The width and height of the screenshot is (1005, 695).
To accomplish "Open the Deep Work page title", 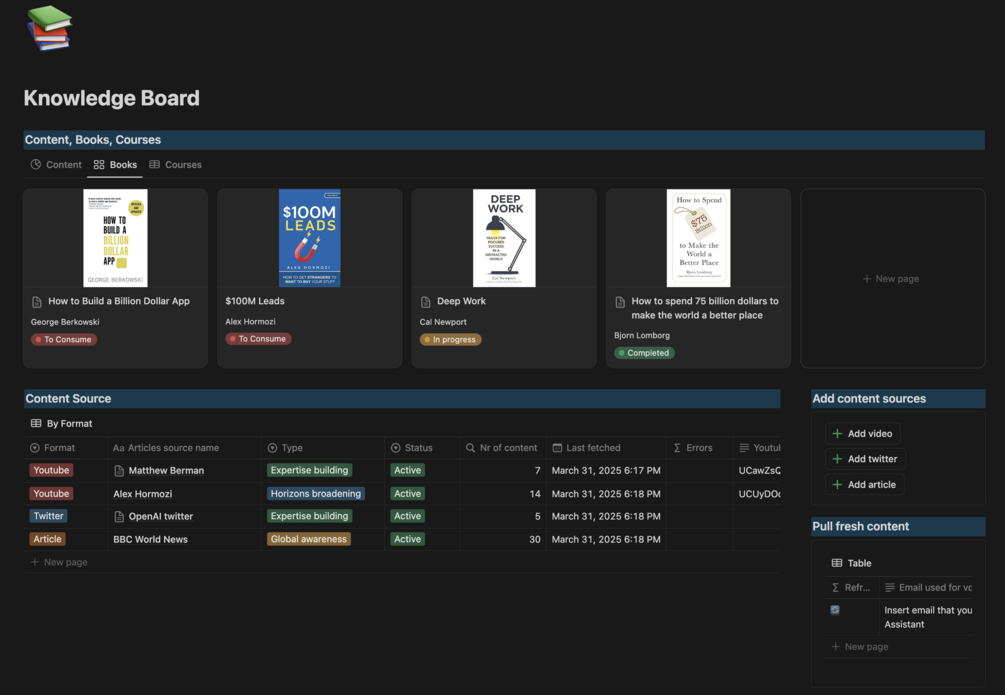I will pyautogui.click(x=461, y=301).
